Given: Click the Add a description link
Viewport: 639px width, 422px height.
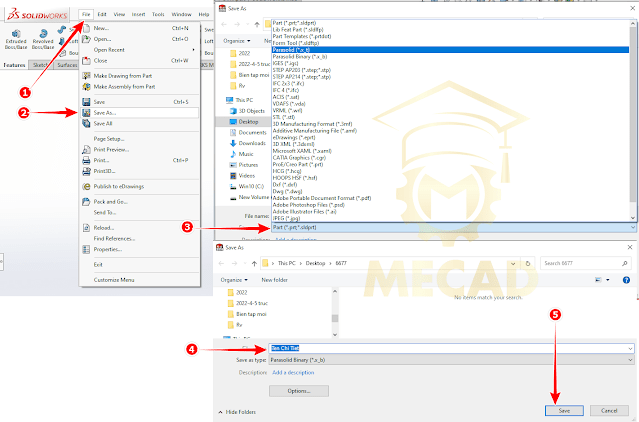Looking at the screenshot, I should pyautogui.click(x=293, y=373).
